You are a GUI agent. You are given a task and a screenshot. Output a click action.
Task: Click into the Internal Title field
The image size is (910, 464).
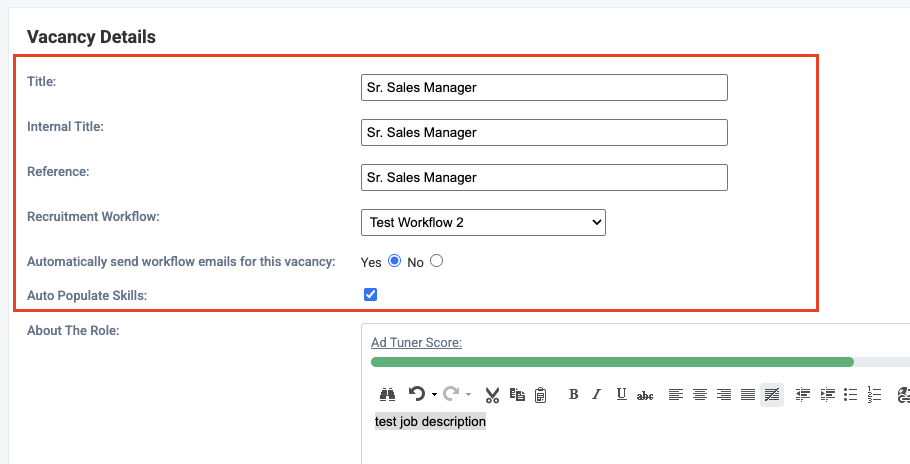coord(544,132)
